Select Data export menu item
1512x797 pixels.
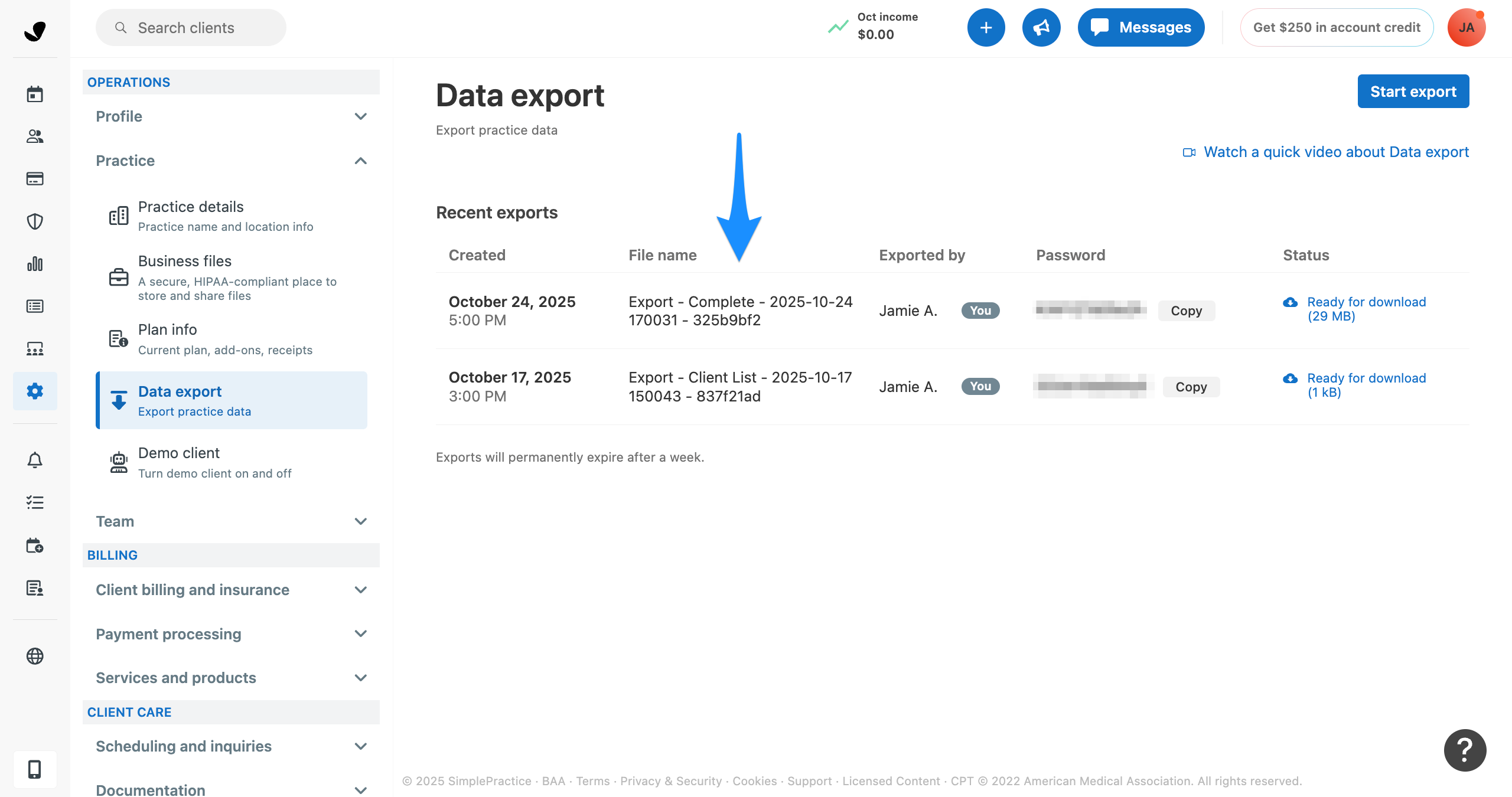[x=232, y=400]
